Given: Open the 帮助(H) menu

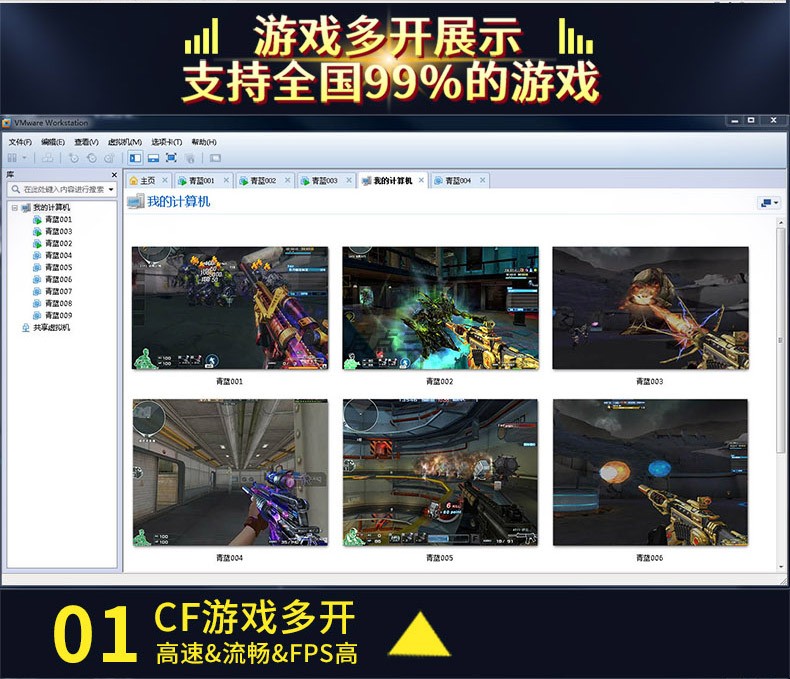Looking at the screenshot, I should 204,142.
